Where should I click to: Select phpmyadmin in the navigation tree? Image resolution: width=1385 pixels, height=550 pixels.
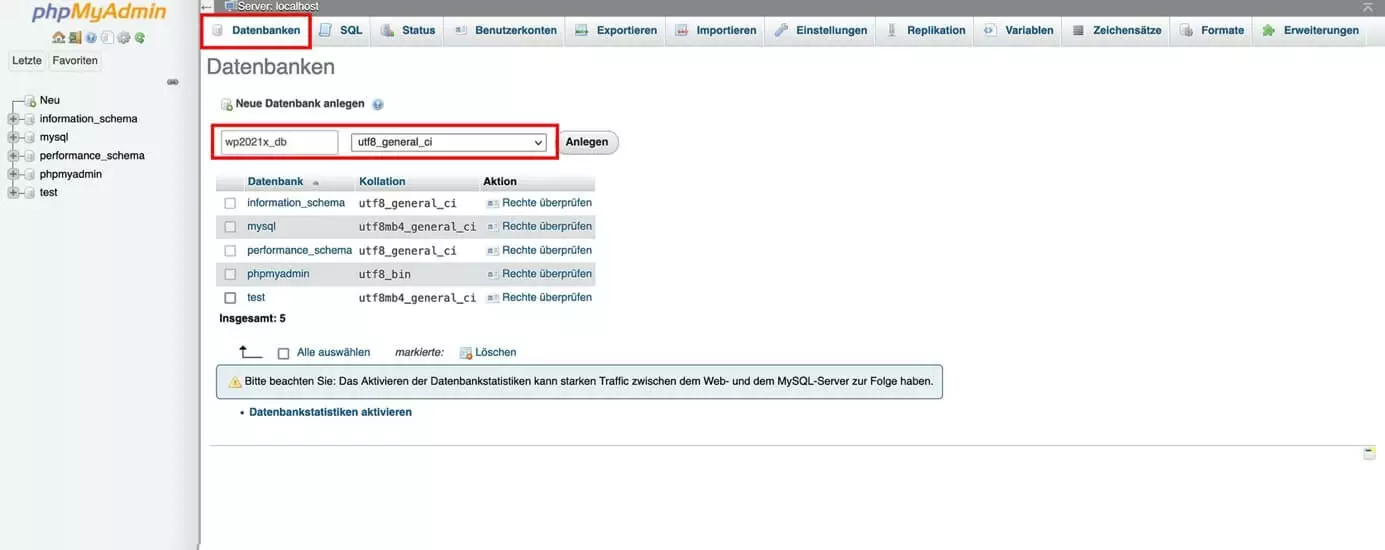(x=69, y=174)
